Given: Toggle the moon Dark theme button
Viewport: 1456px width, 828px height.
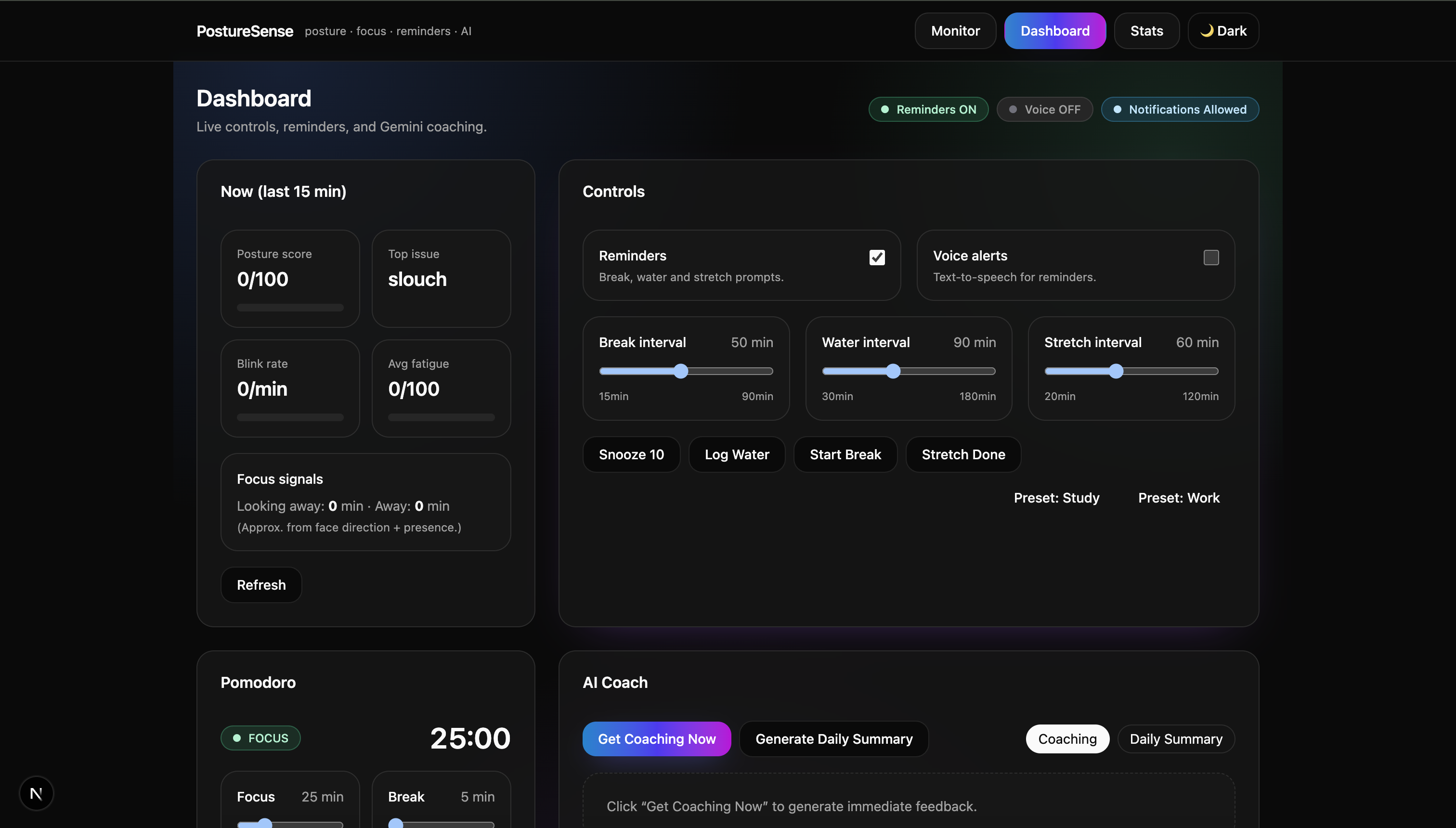Looking at the screenshot, I should pyautogui.click(x=1223, y=31).
